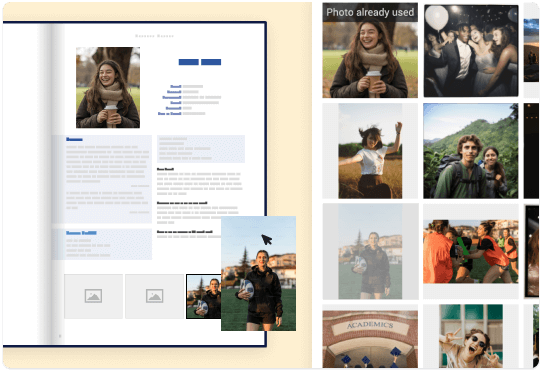Screen dimensions: 542x372
Task: Select the hiking couple mountain photo
Action: pyautogui.click(x=471, y=151)
